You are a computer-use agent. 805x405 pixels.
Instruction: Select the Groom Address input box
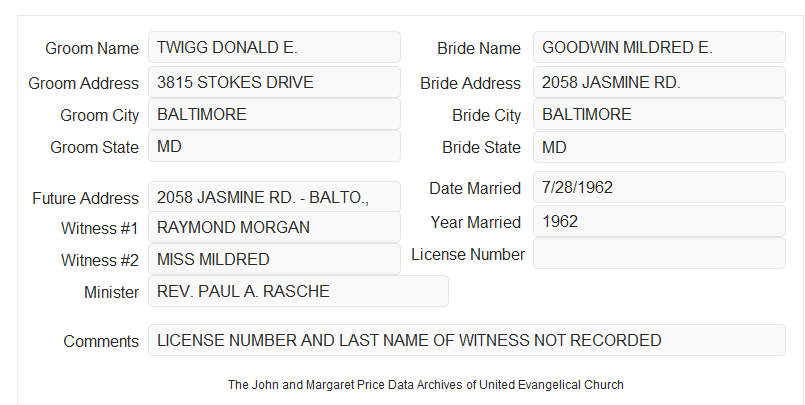(x=274, y=82)
